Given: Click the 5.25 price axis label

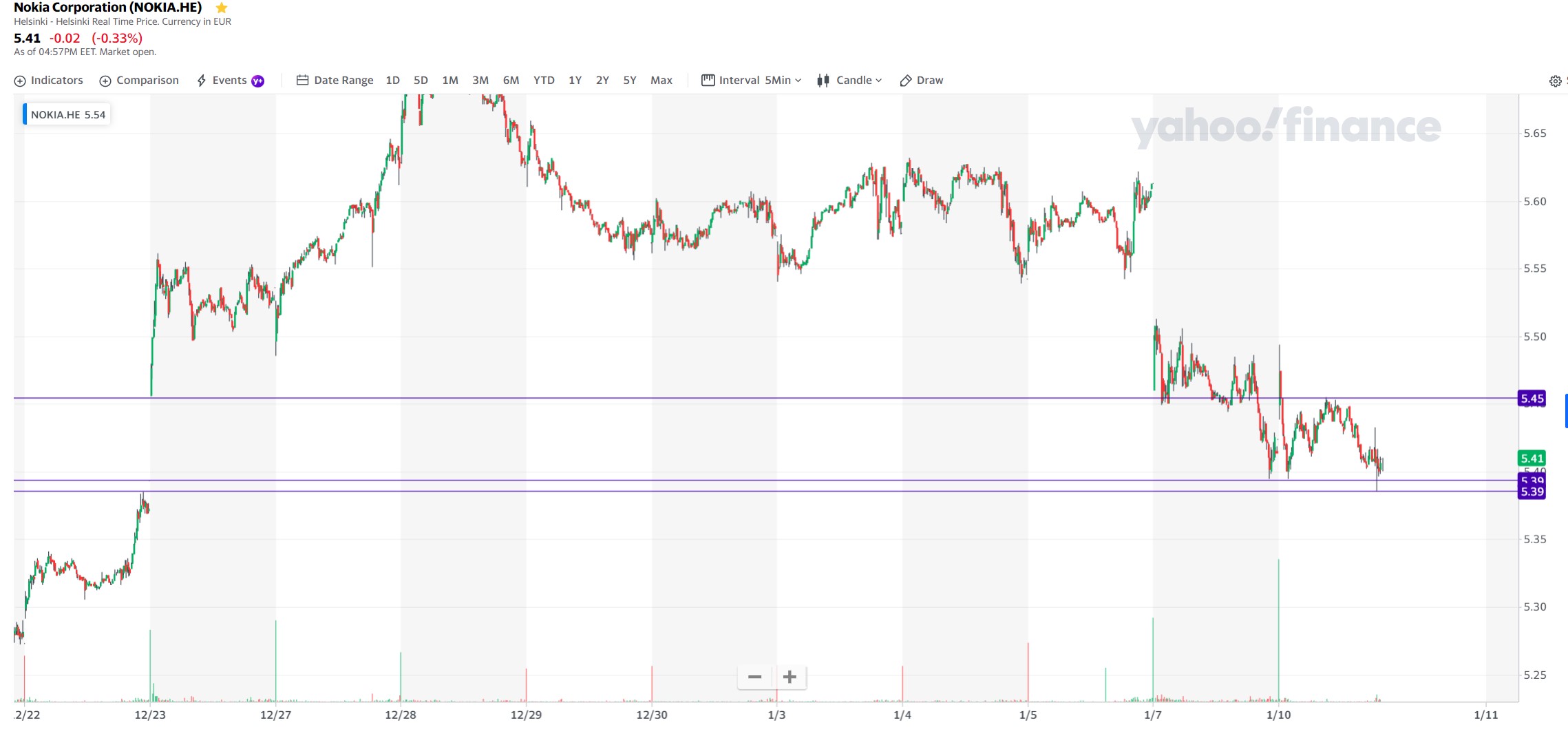Looking at the screenshot, I should (x=1535, y=675).
